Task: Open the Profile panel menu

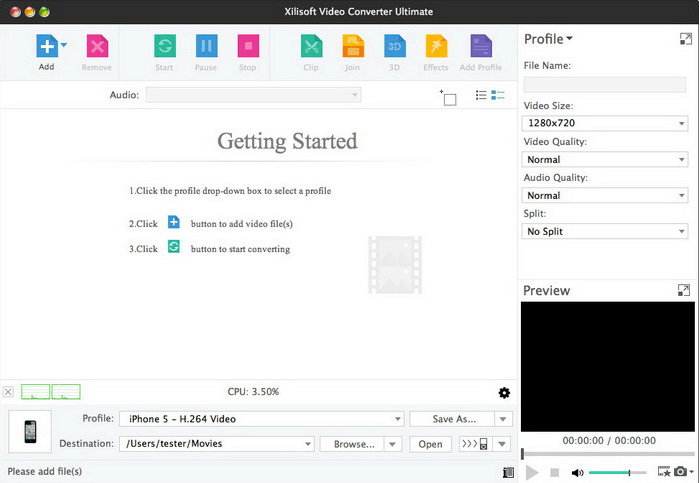Action: 548,39
